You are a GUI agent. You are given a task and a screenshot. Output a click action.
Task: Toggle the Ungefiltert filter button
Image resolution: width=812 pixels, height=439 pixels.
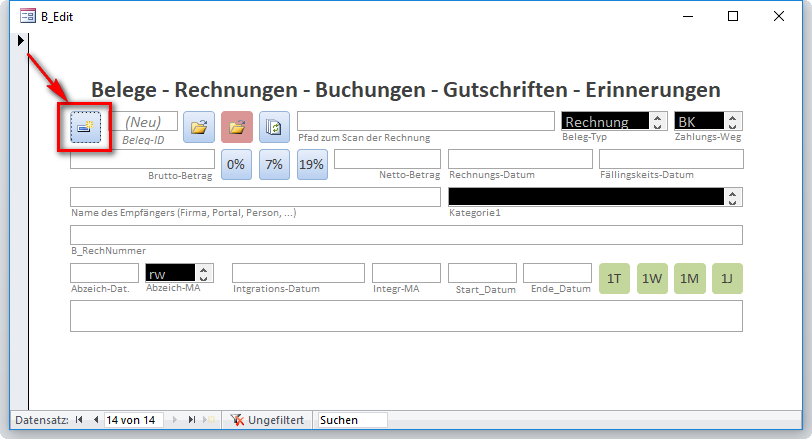coord(267,421)
